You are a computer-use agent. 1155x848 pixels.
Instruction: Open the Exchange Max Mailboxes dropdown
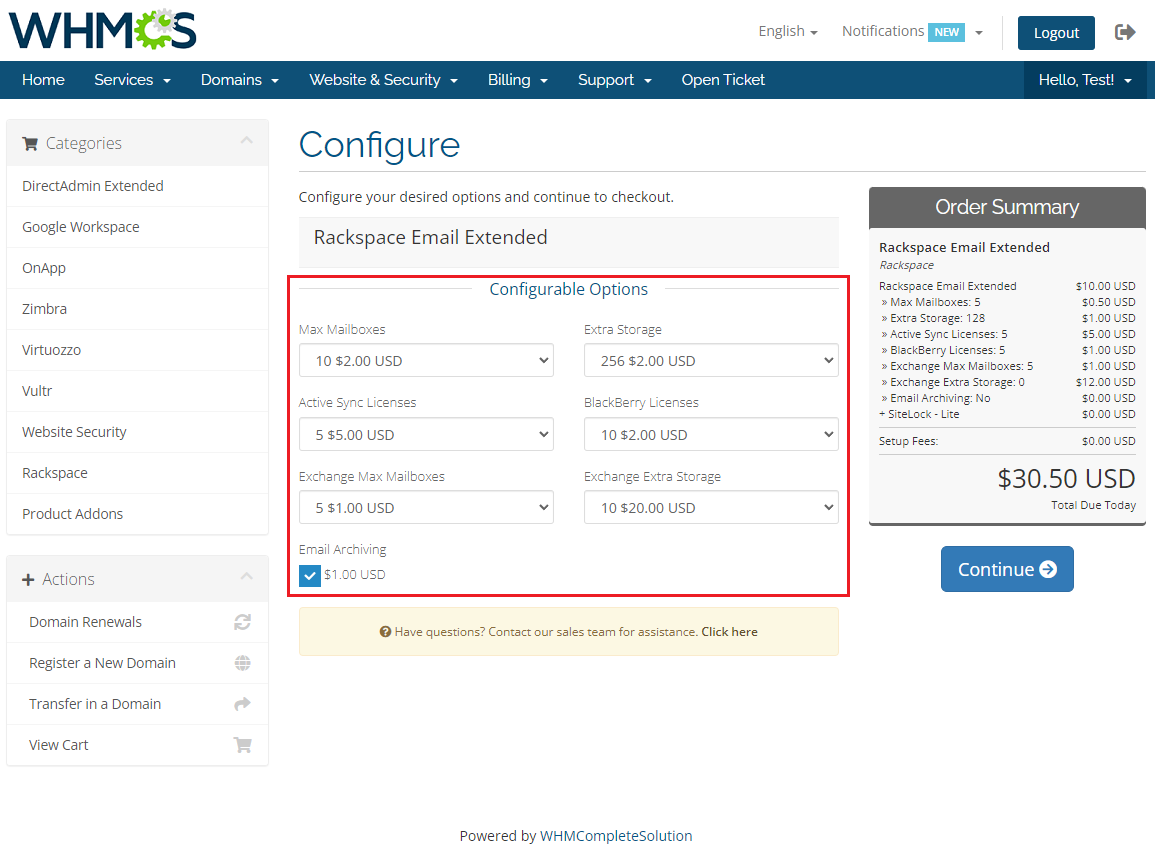pyautogui.click(x=426, y=508)
